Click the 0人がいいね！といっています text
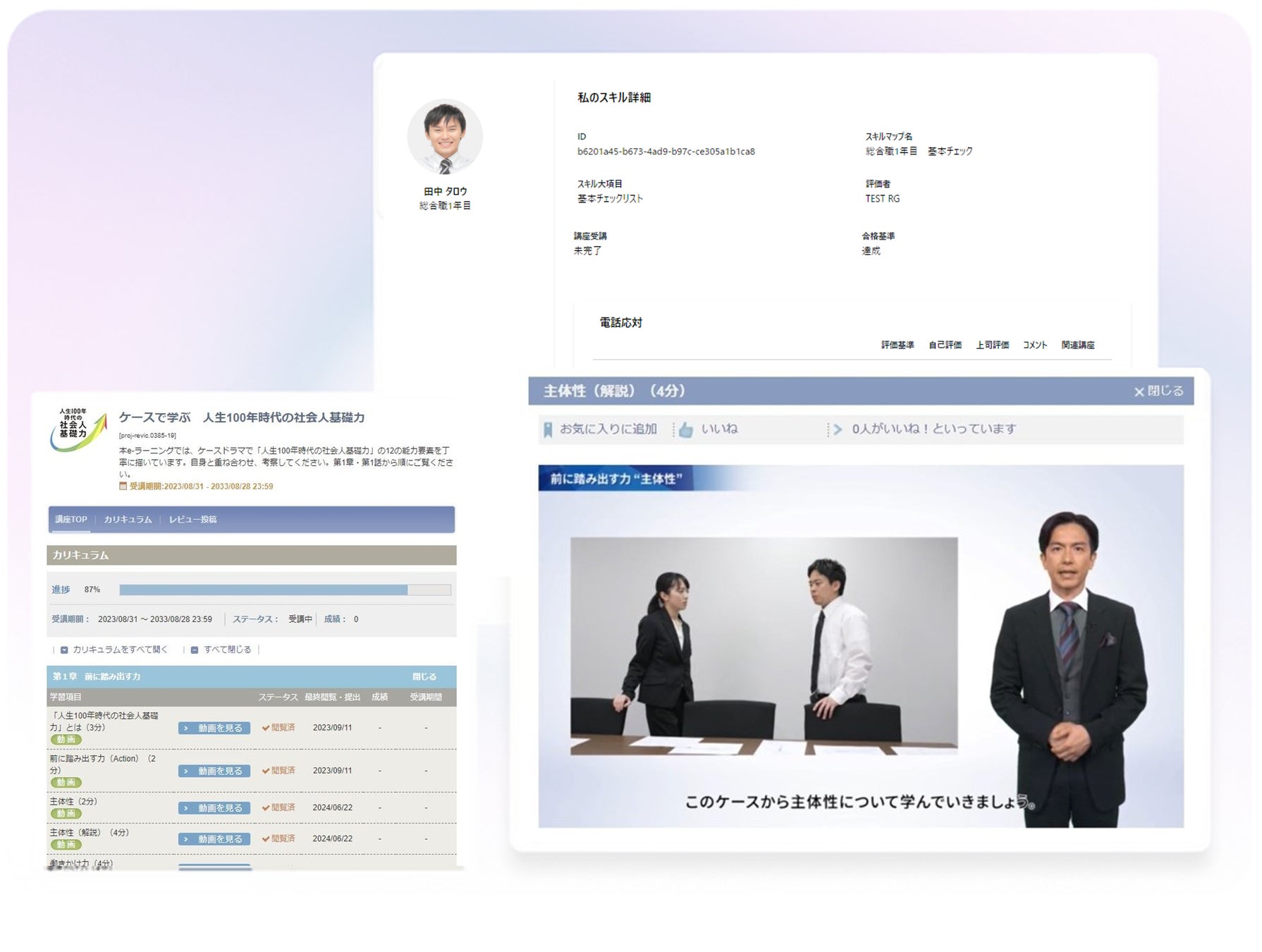 tap(934, 429)
